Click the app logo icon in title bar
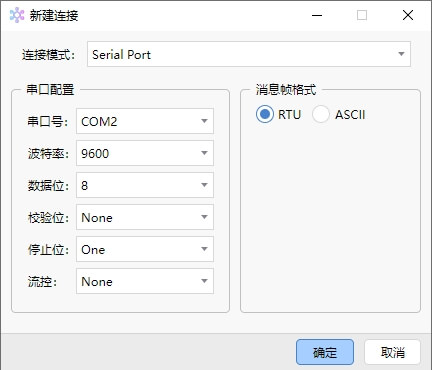 [x=17, y=15]
